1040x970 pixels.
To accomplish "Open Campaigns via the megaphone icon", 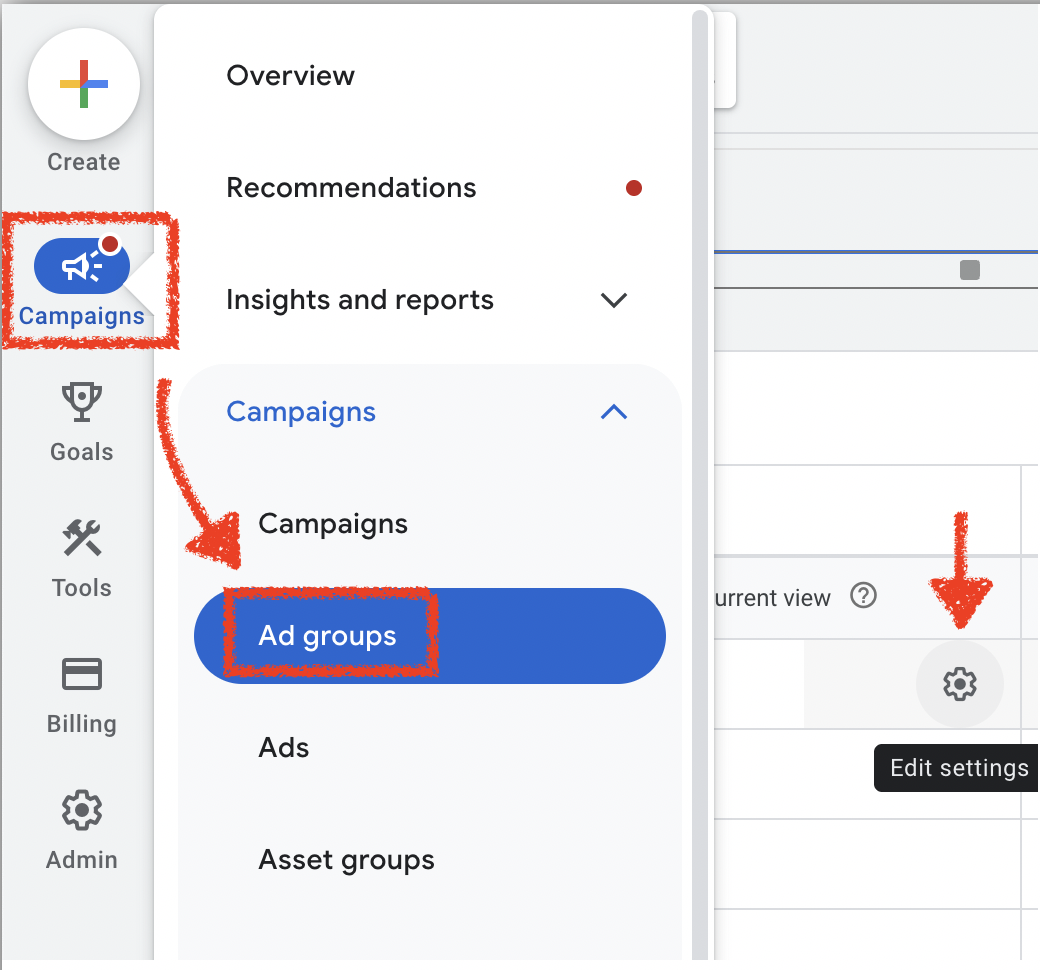I will (82, 267).
